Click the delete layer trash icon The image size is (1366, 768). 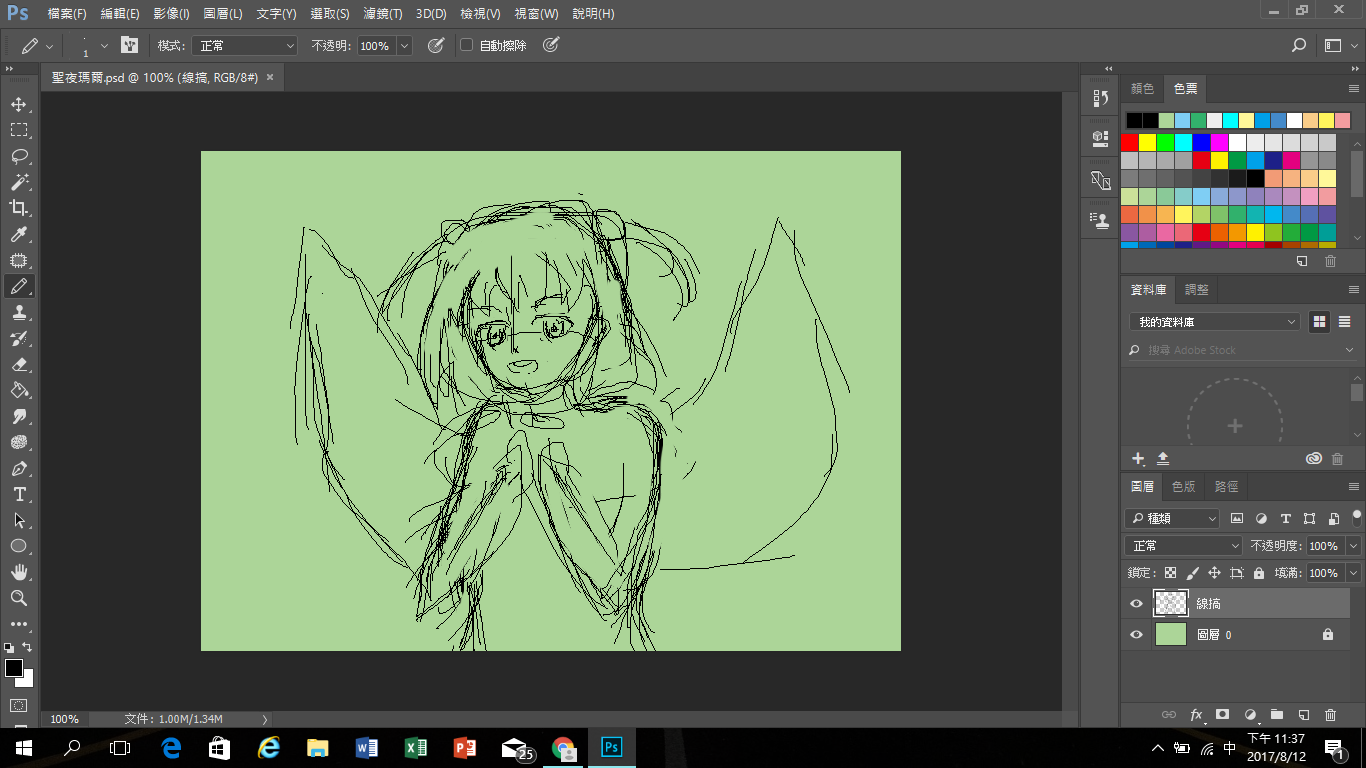pyautogui.click(x=1330, y=715)
